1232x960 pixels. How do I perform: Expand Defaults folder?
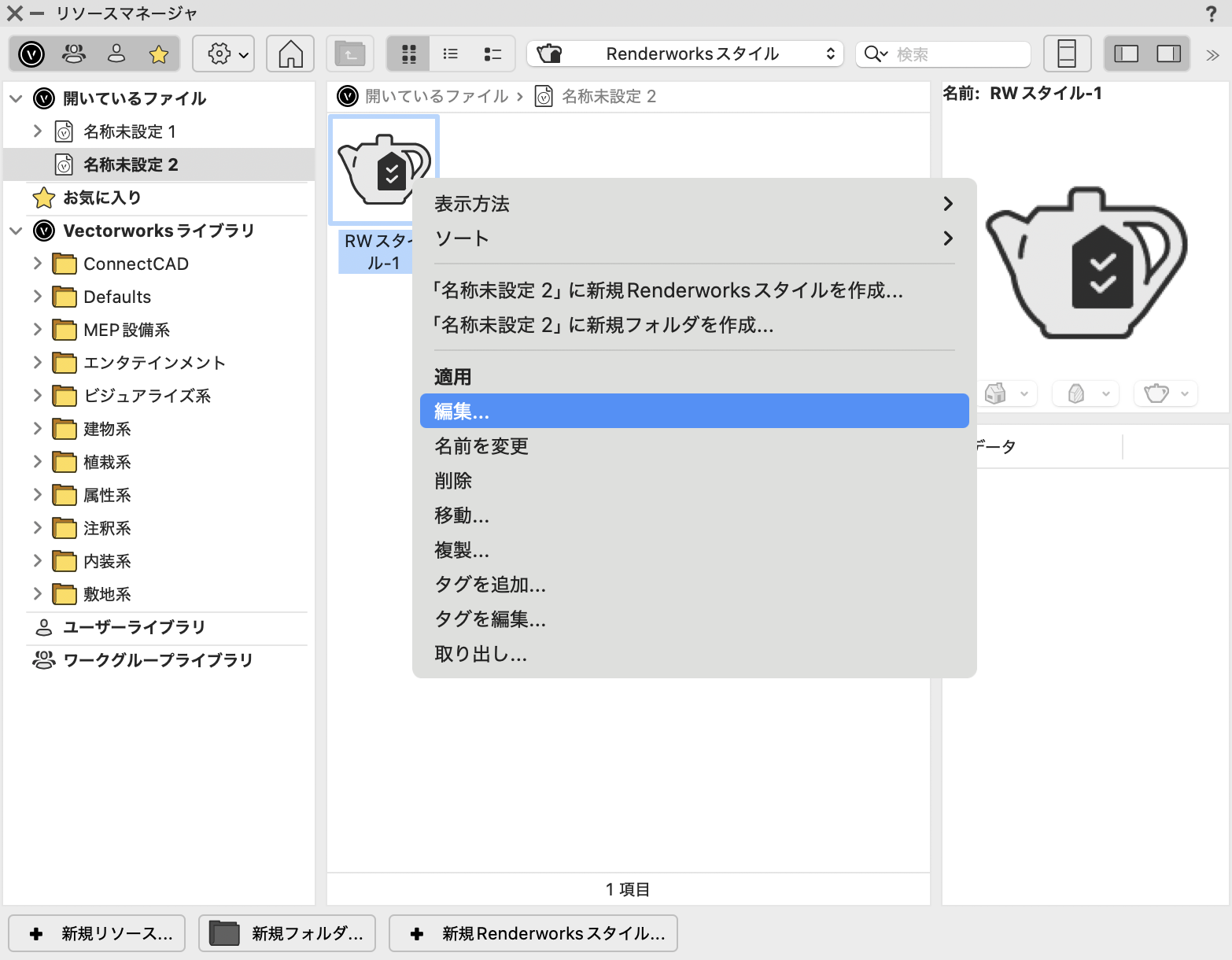[37, 296]
